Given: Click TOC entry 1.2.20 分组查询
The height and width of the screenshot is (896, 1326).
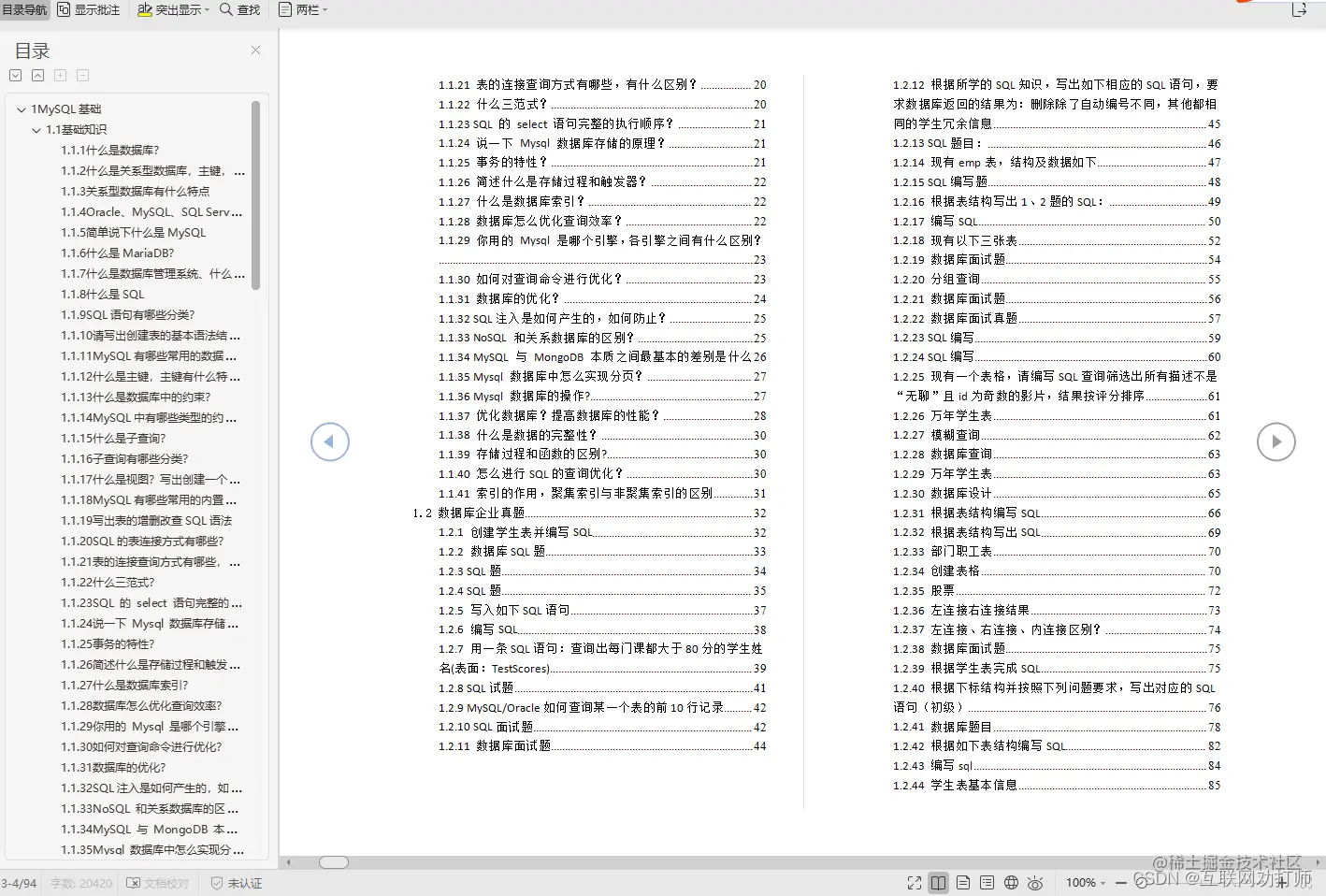Looking at the screenshot, I should (1057, 279).
